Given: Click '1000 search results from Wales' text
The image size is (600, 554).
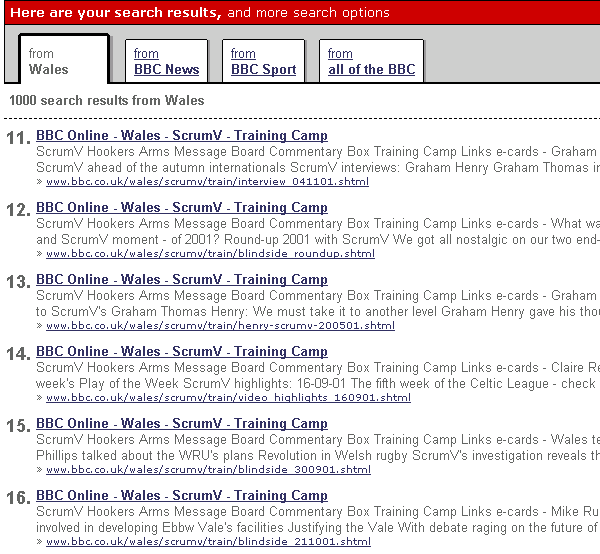Looking at the screenshot, I should [107, 100].
